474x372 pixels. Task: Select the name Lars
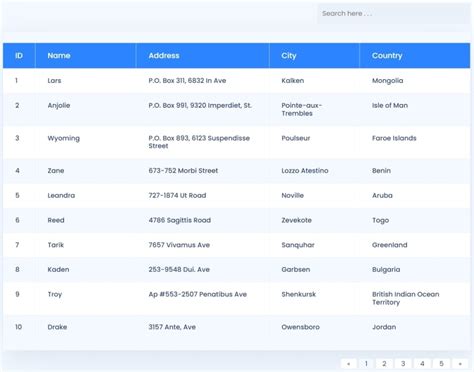[54, 81]
